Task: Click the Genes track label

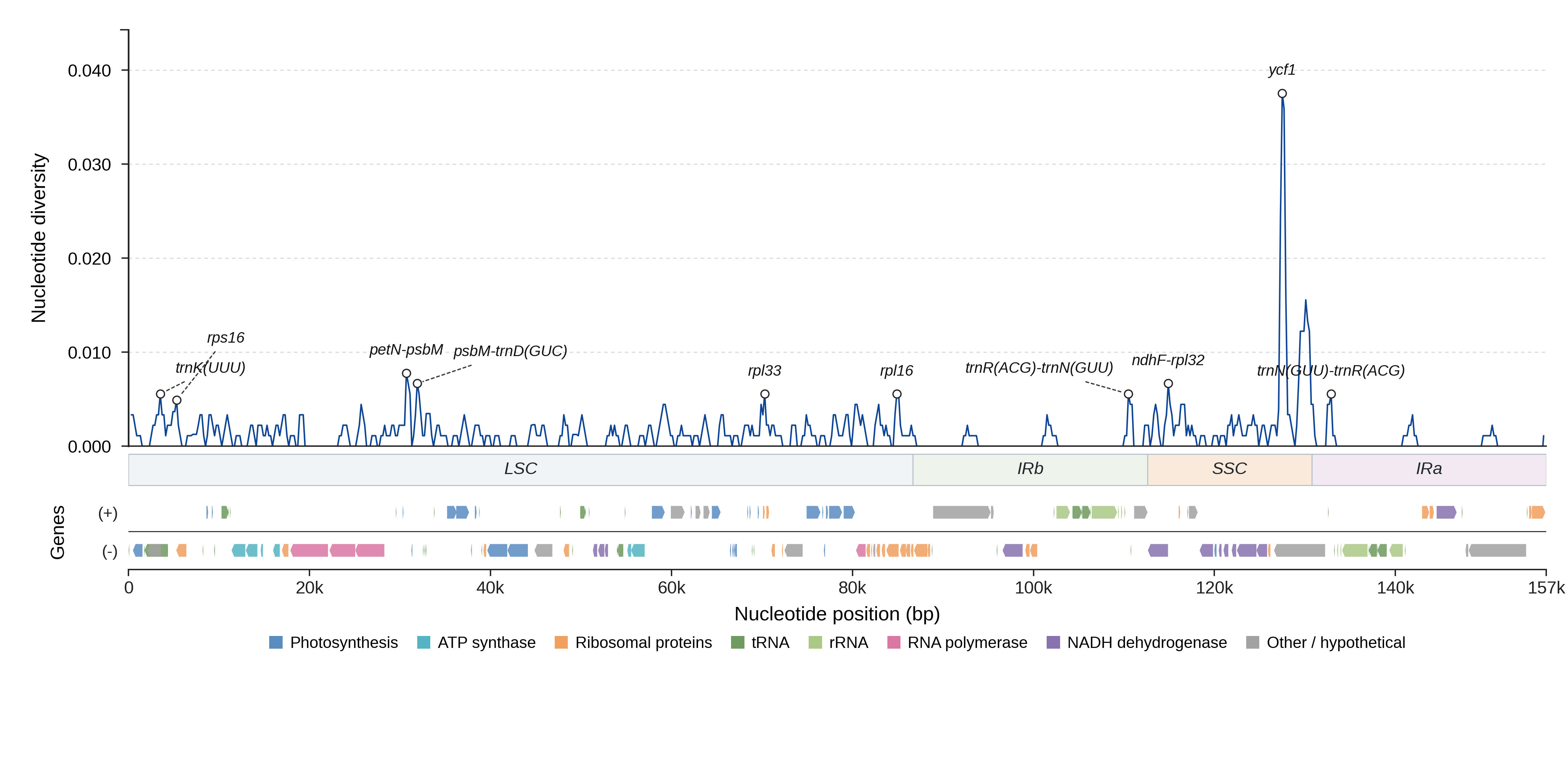Action: point(57,532)
